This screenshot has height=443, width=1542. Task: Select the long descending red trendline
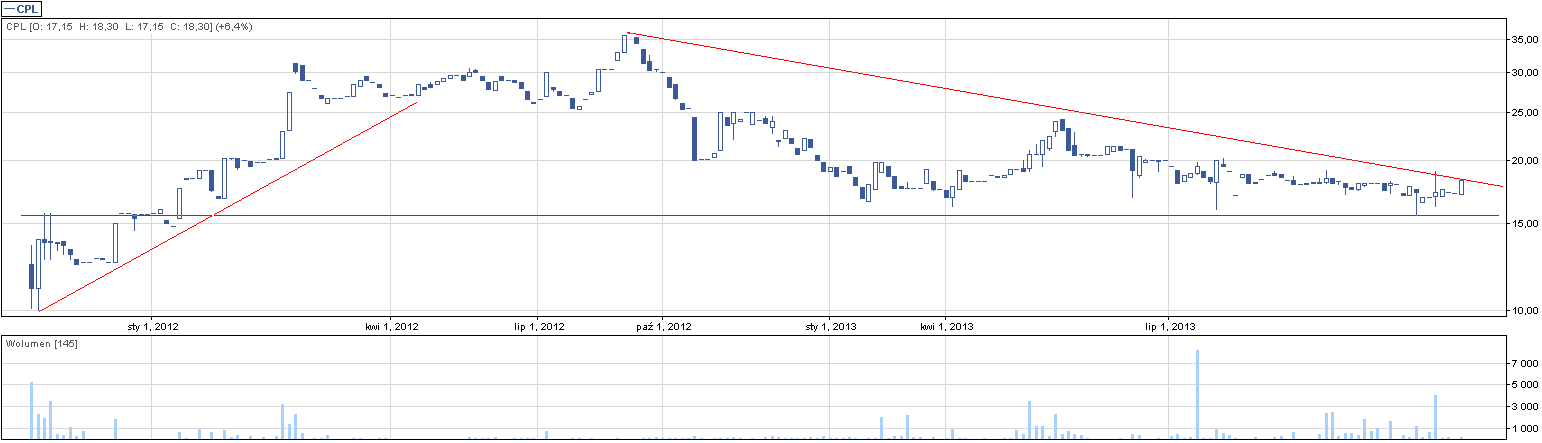(x=1064, y=110)
